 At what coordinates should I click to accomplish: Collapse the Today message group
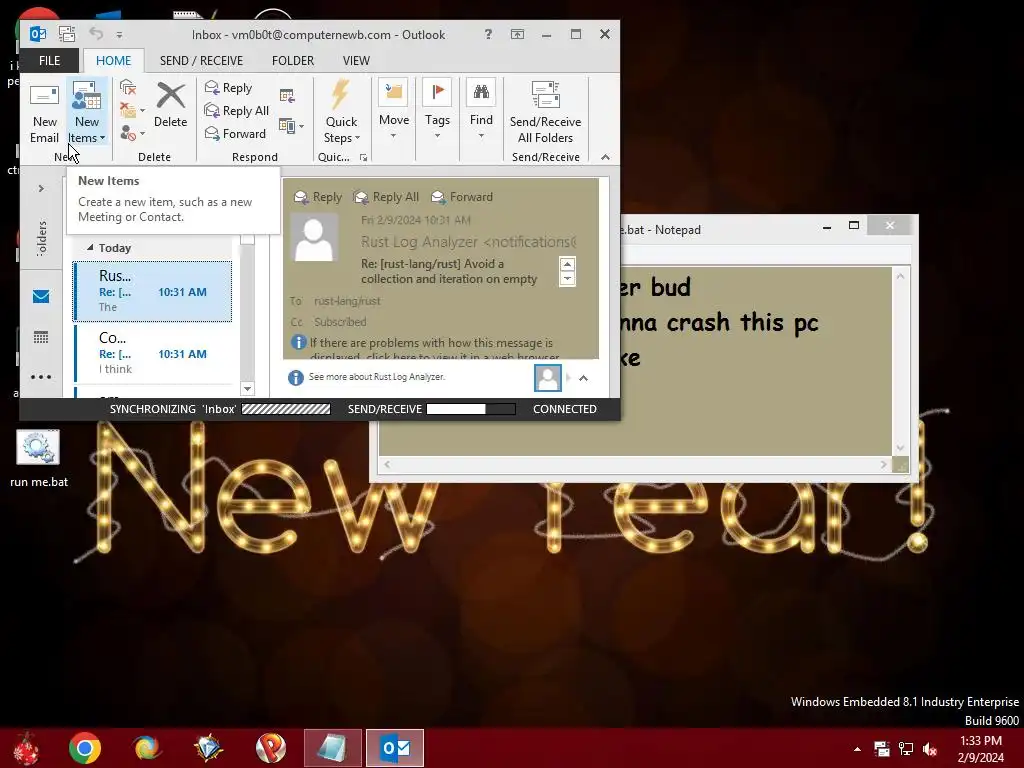[x=90, y=248]
